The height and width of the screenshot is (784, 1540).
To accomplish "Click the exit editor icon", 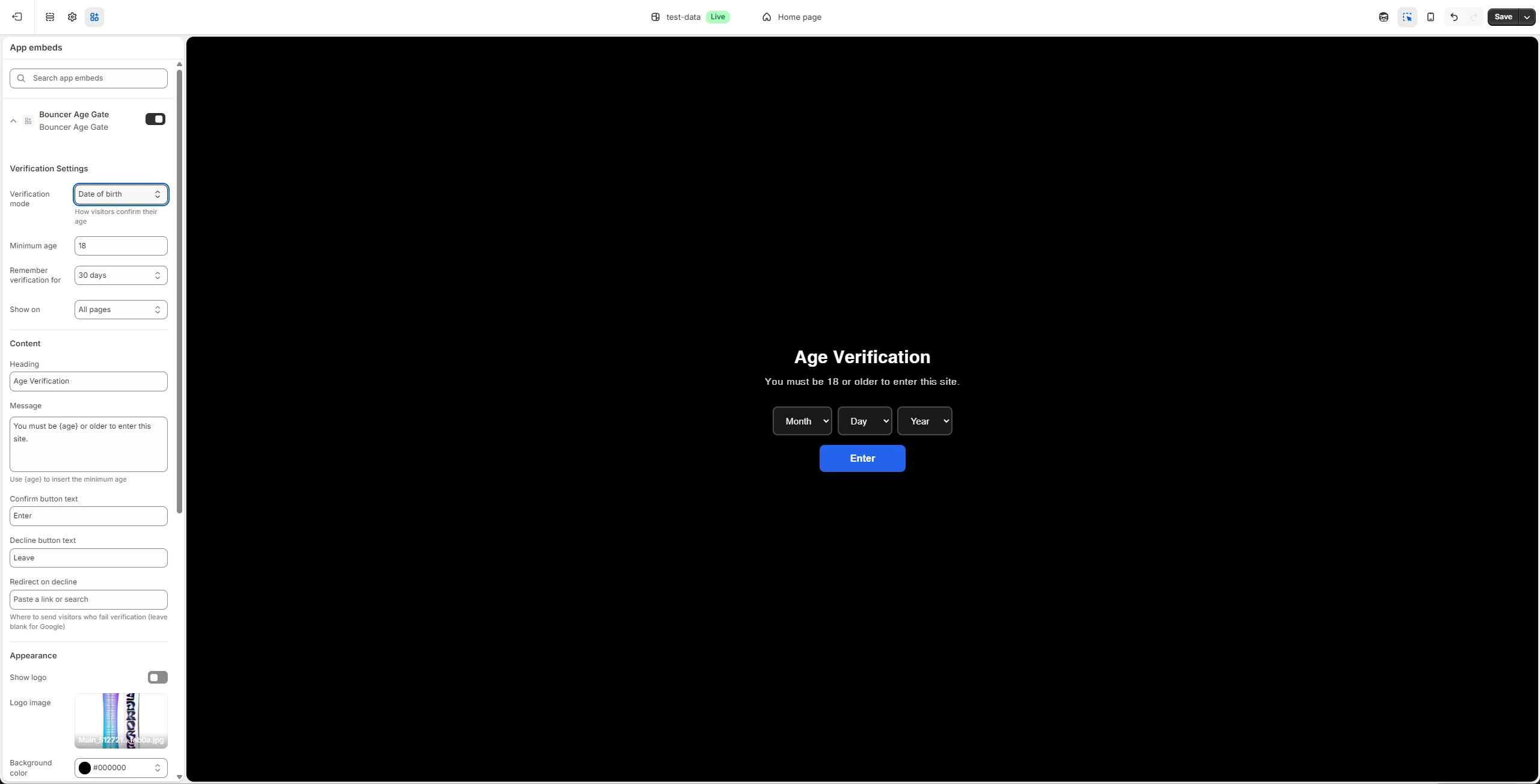I will click(17, 17).
